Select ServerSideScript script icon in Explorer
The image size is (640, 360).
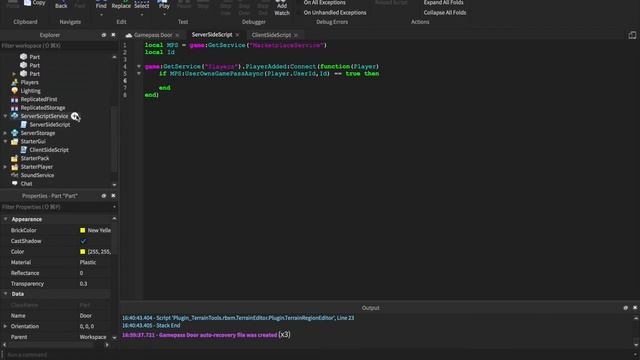(x=24, y=124)
